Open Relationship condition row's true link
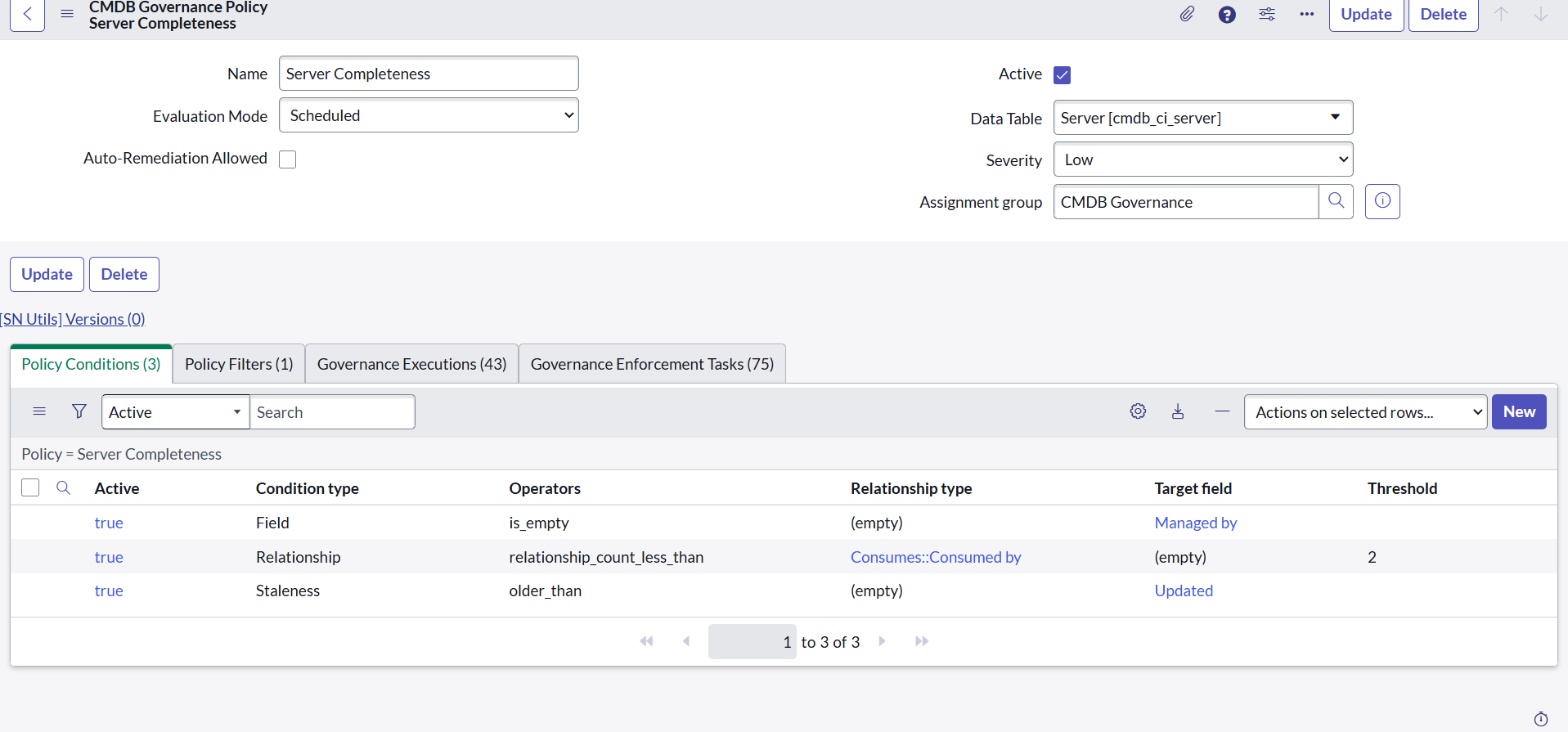This screenshot has width=1568, height=732. [109, 557]
